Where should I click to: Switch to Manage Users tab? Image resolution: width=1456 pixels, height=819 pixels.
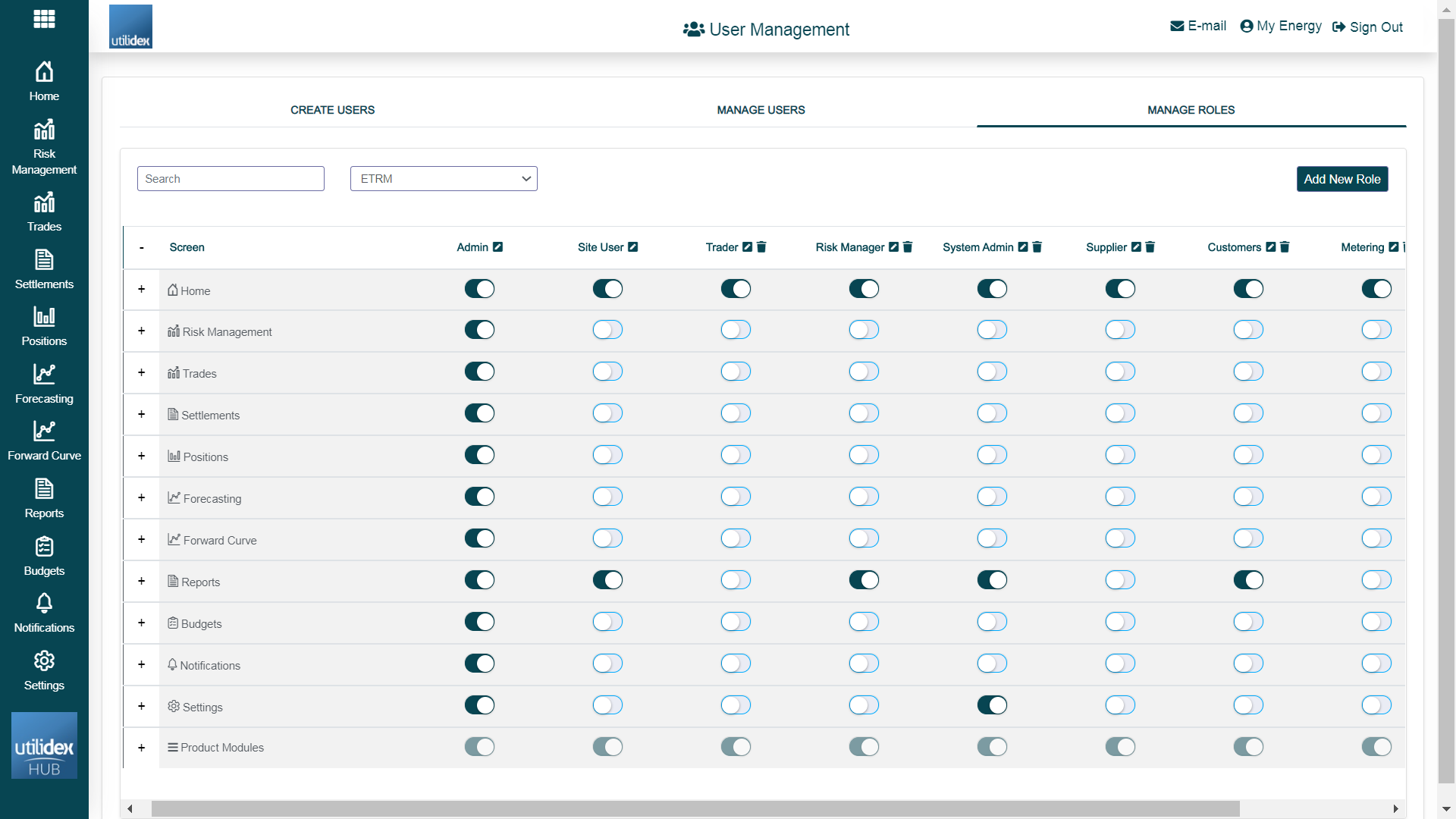coord(761,110)
